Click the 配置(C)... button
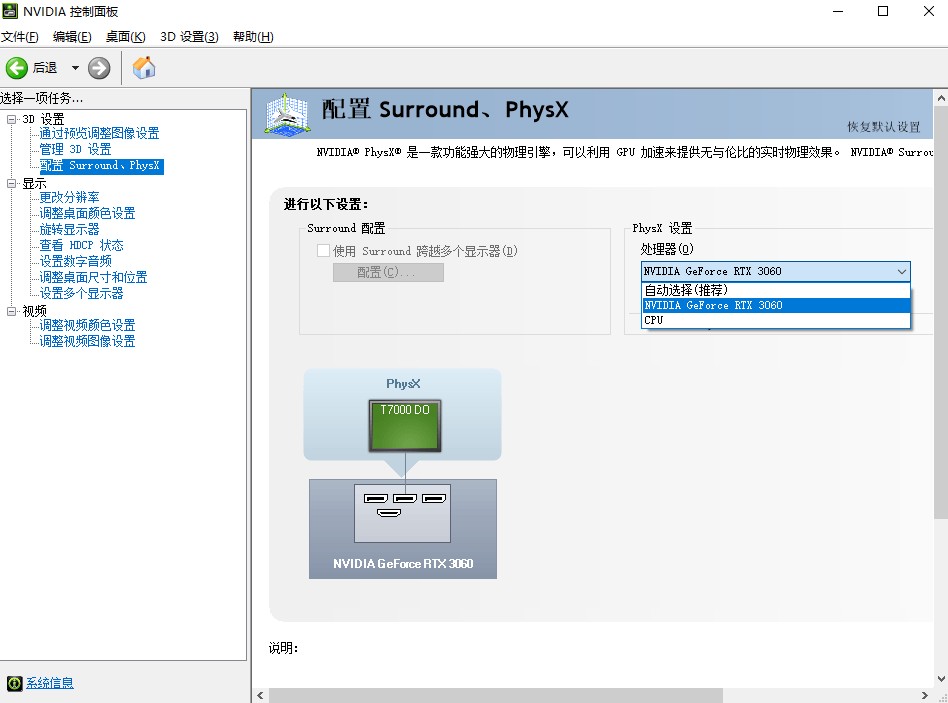The height and width of the screenshot is (703, 948). [388, 272]
